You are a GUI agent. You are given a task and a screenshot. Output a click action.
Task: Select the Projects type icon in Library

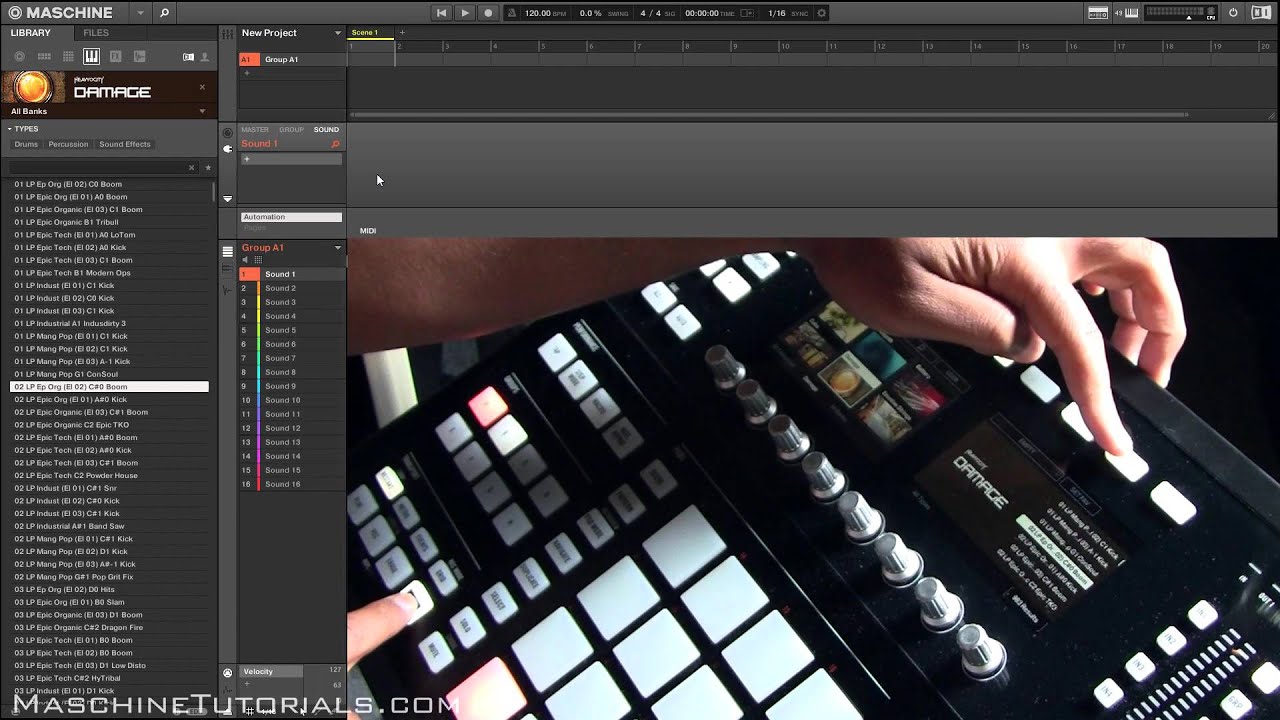click(x=20, y=57)
